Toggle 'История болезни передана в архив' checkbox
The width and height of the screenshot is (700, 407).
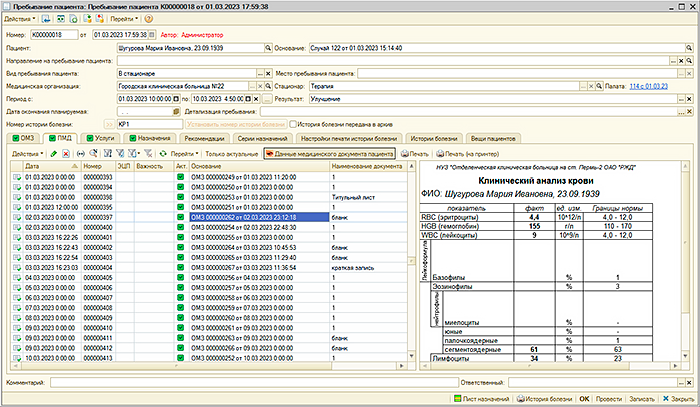click(x=292, y=124)
